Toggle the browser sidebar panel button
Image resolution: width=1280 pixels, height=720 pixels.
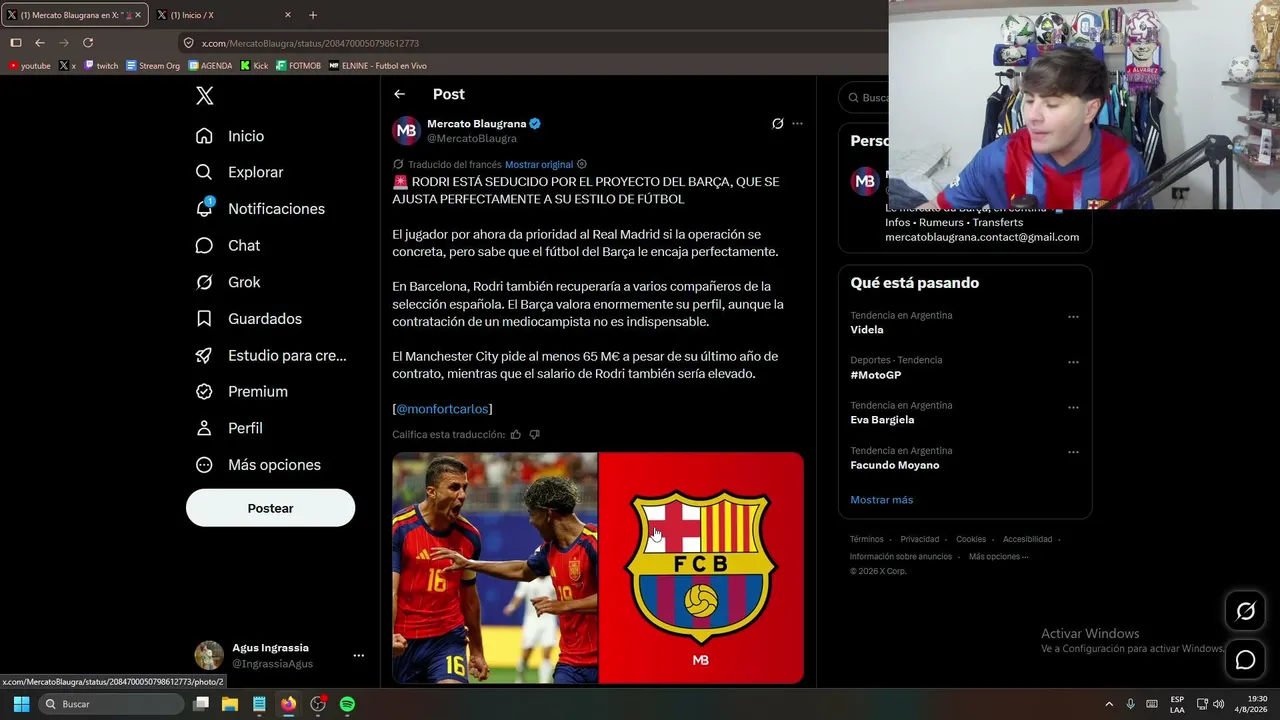(15, 43)
